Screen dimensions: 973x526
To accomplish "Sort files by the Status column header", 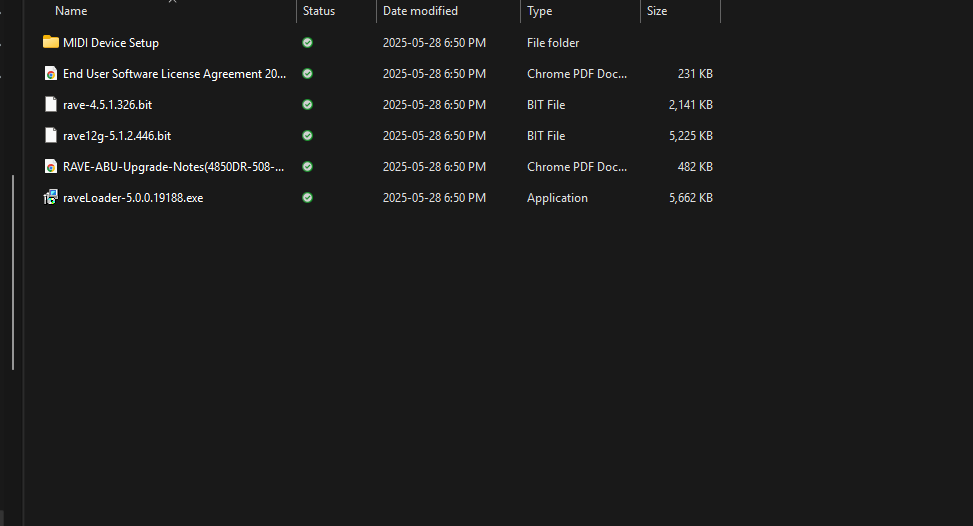I will coord(319,11).
